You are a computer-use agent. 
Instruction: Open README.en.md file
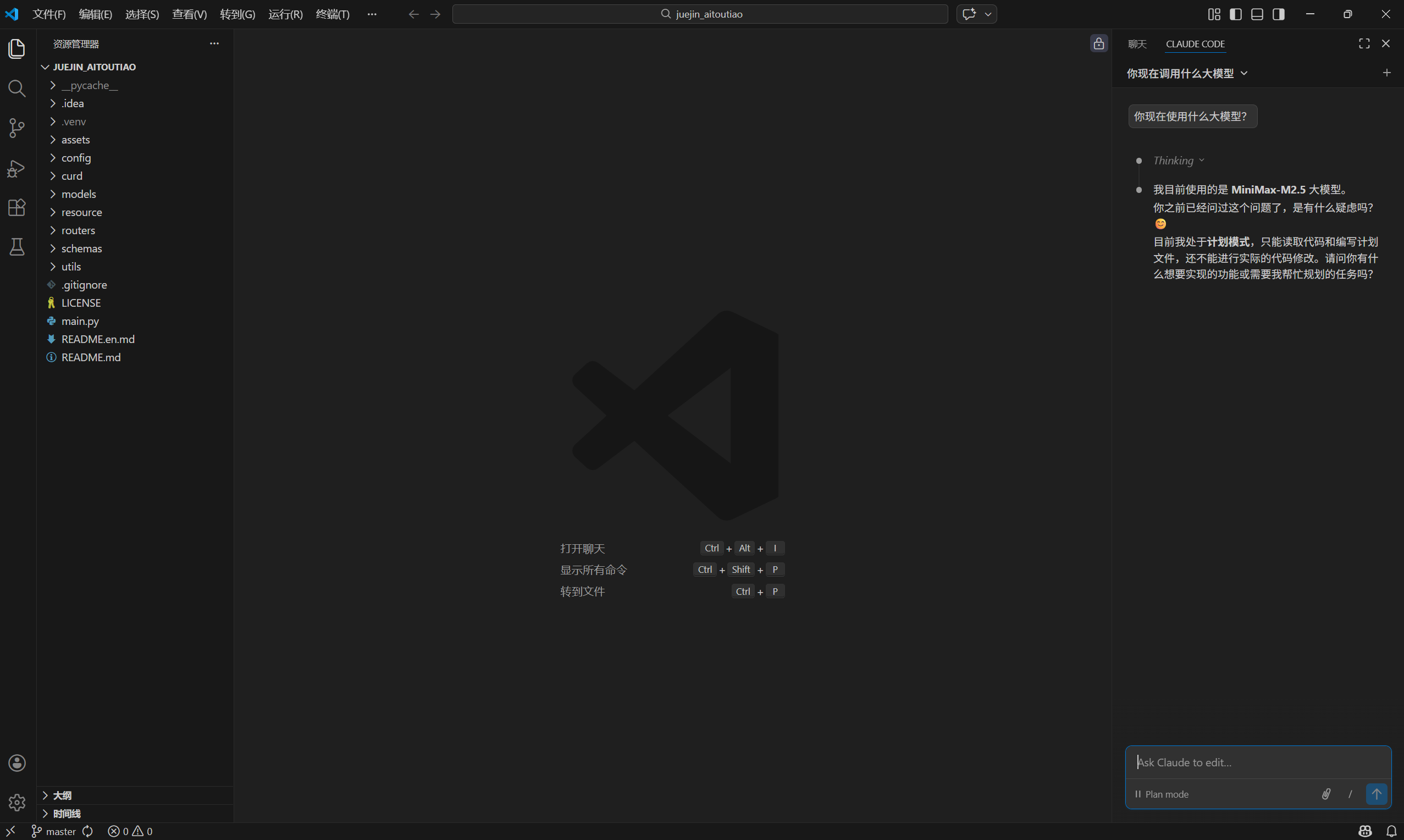(135, 339)
